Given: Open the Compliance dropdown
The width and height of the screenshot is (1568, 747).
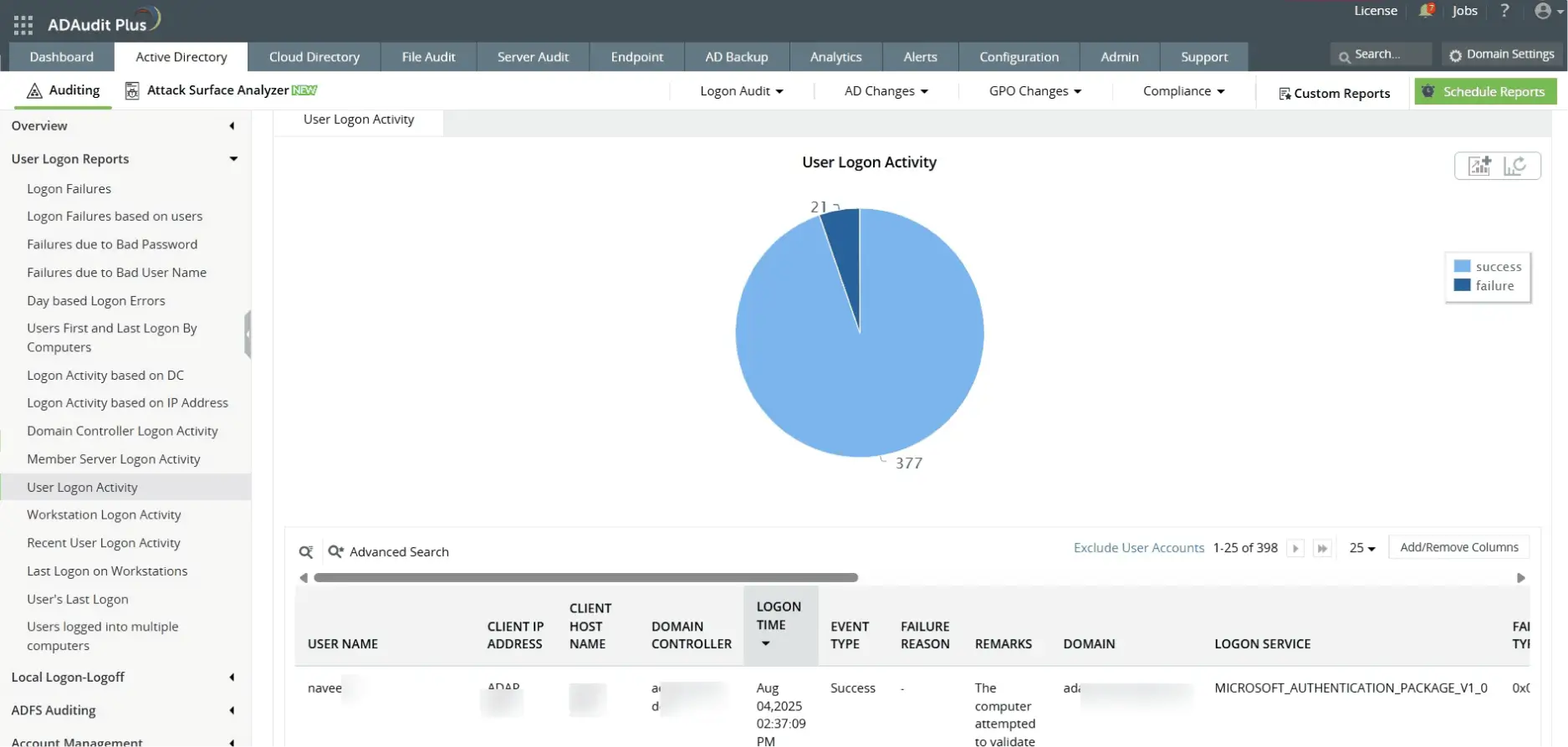Looking at the screenshot, I should click(1184, 91).
